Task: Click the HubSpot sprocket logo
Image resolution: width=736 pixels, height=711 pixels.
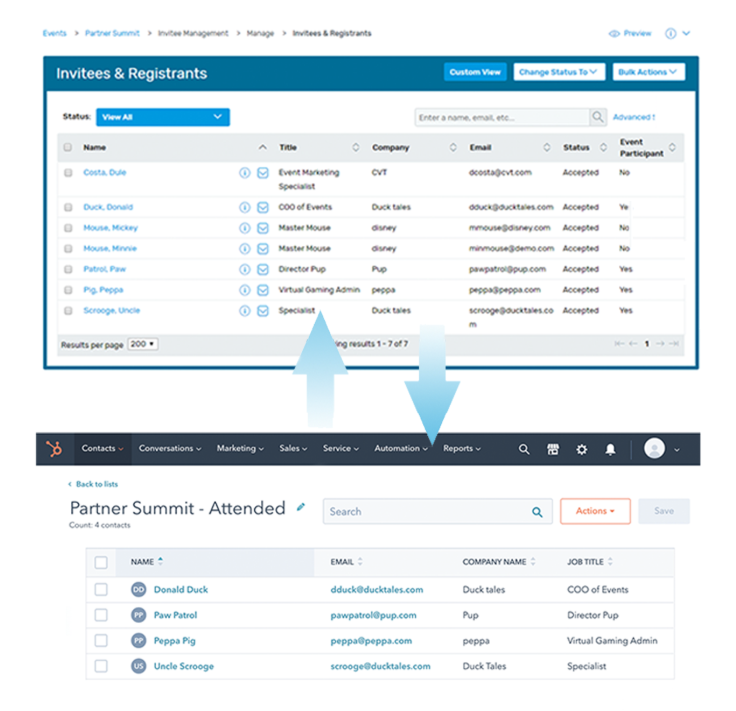Action: click(54, 449)
